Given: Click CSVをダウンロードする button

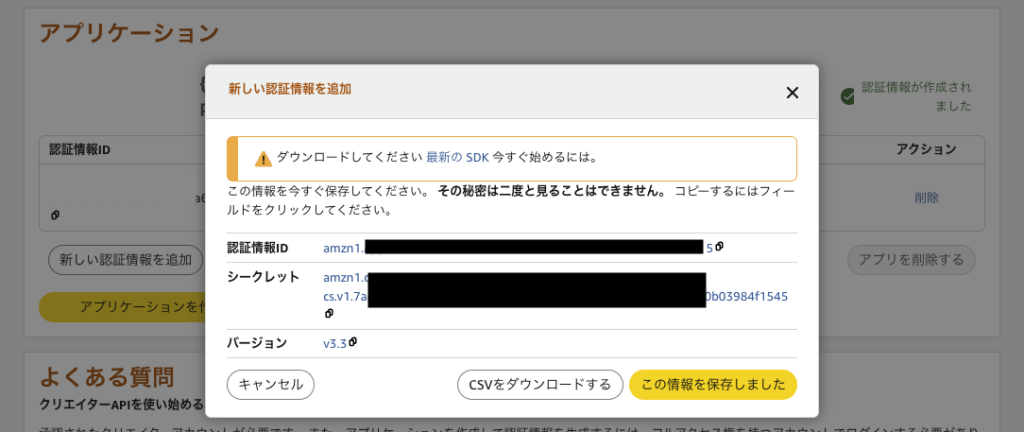Looking at the screenshot, I should pos(540,384).
